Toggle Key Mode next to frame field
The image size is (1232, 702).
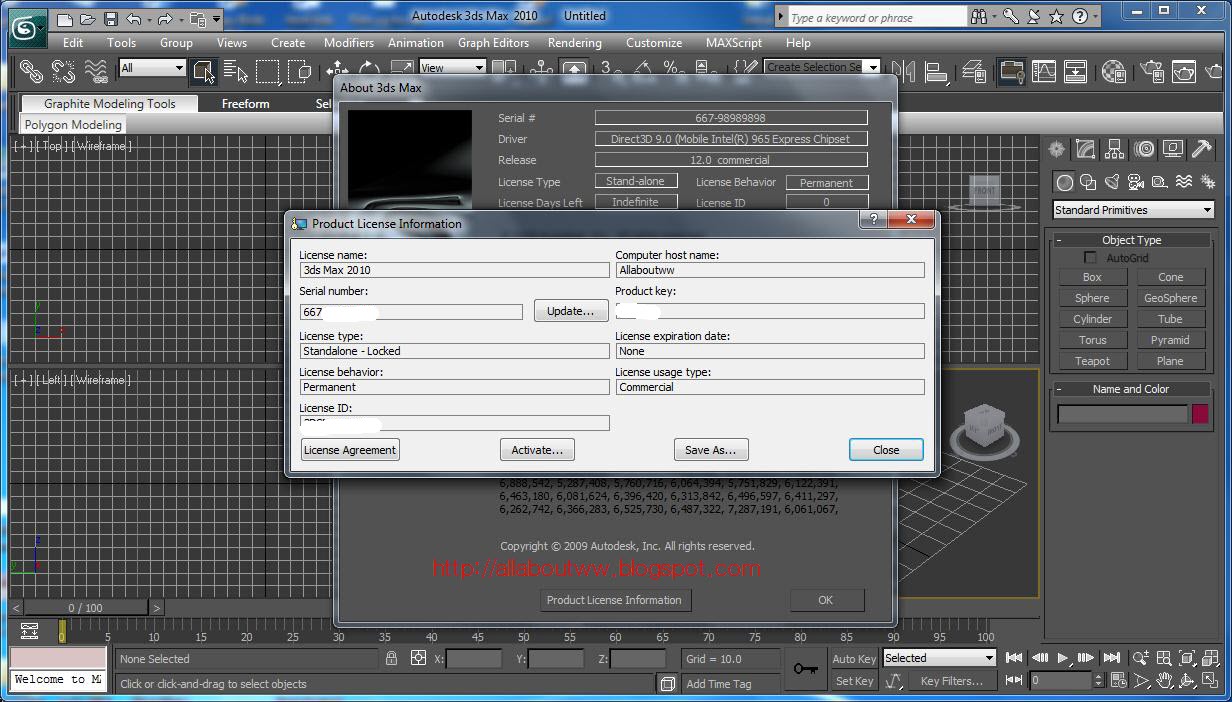[x=1013, y=680]
